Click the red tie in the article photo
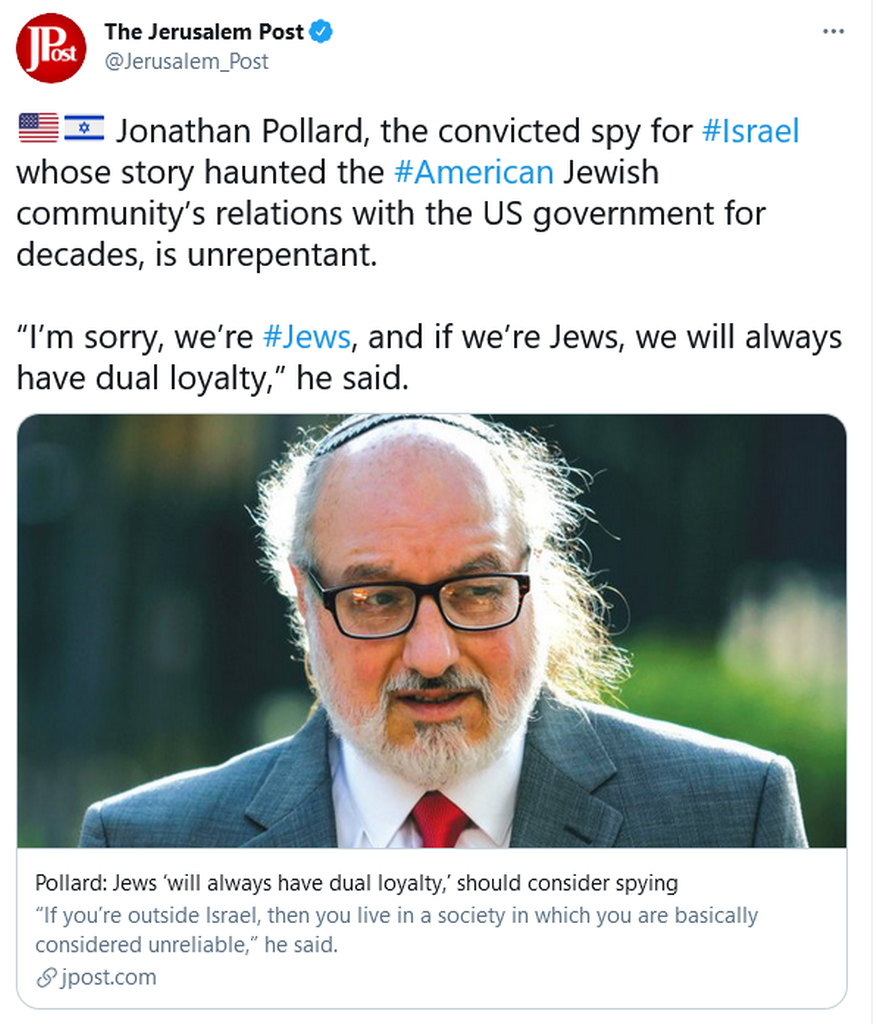Viewport: 877px width, 1024px height. pyautogui.click(x=440, y=818)
